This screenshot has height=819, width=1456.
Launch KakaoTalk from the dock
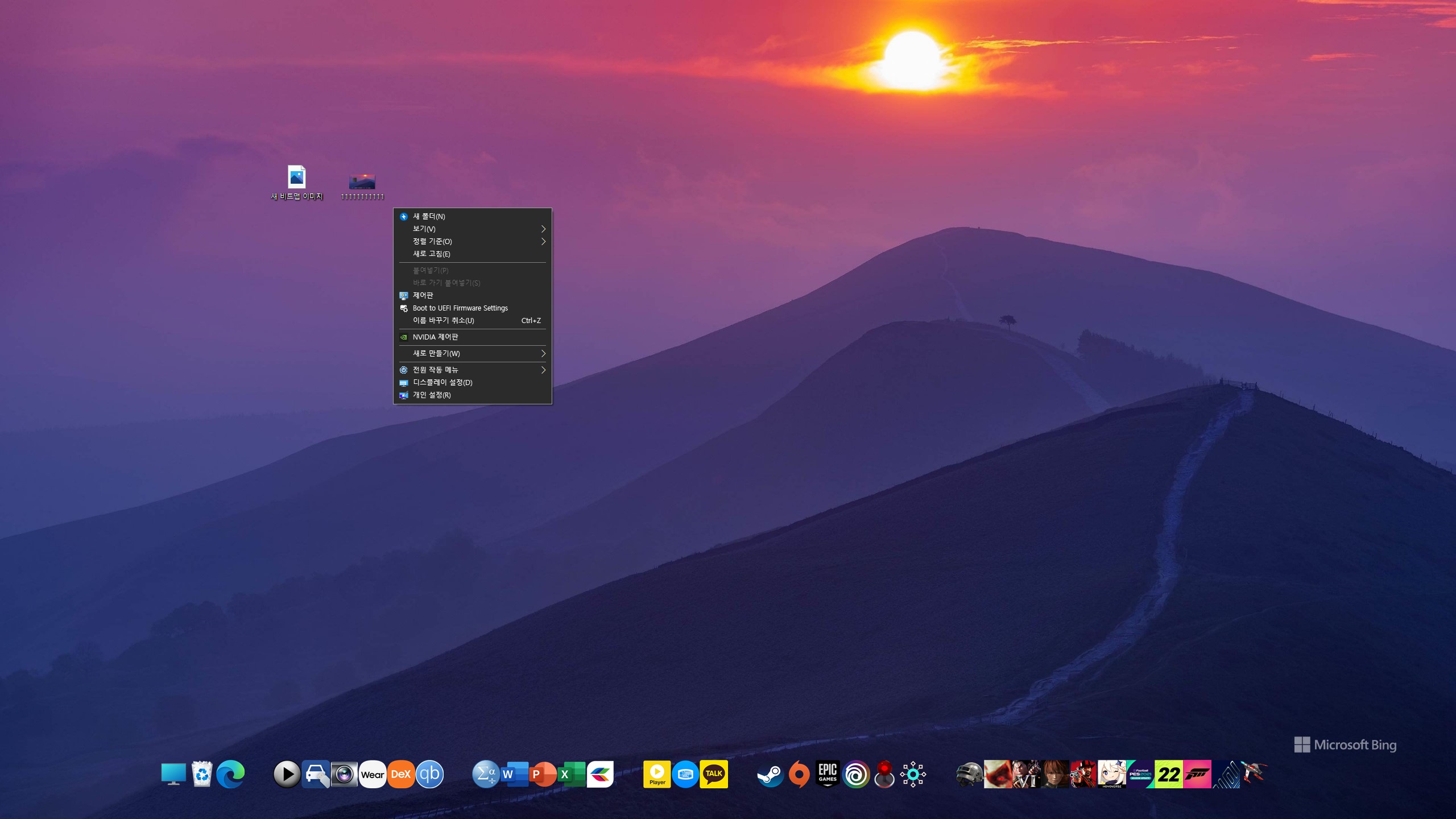[714, 774]
